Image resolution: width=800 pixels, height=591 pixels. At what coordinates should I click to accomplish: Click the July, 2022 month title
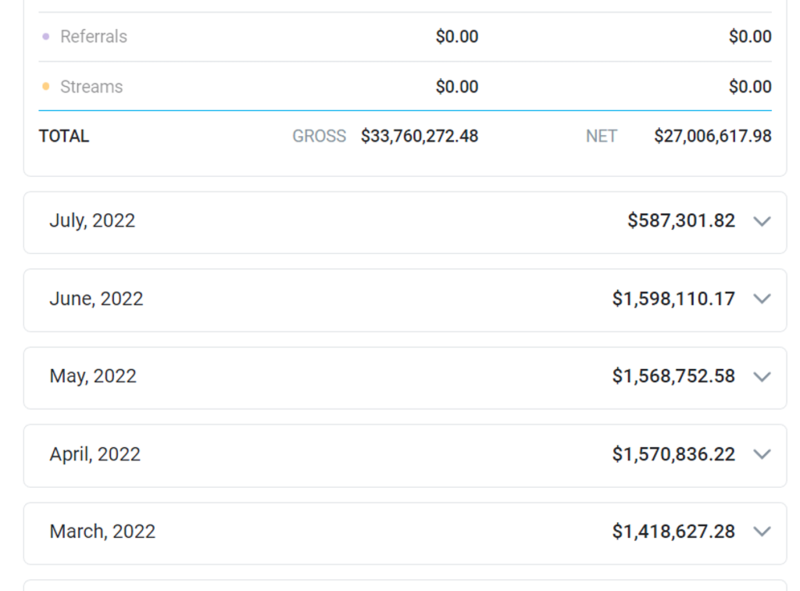click(92, 221)
